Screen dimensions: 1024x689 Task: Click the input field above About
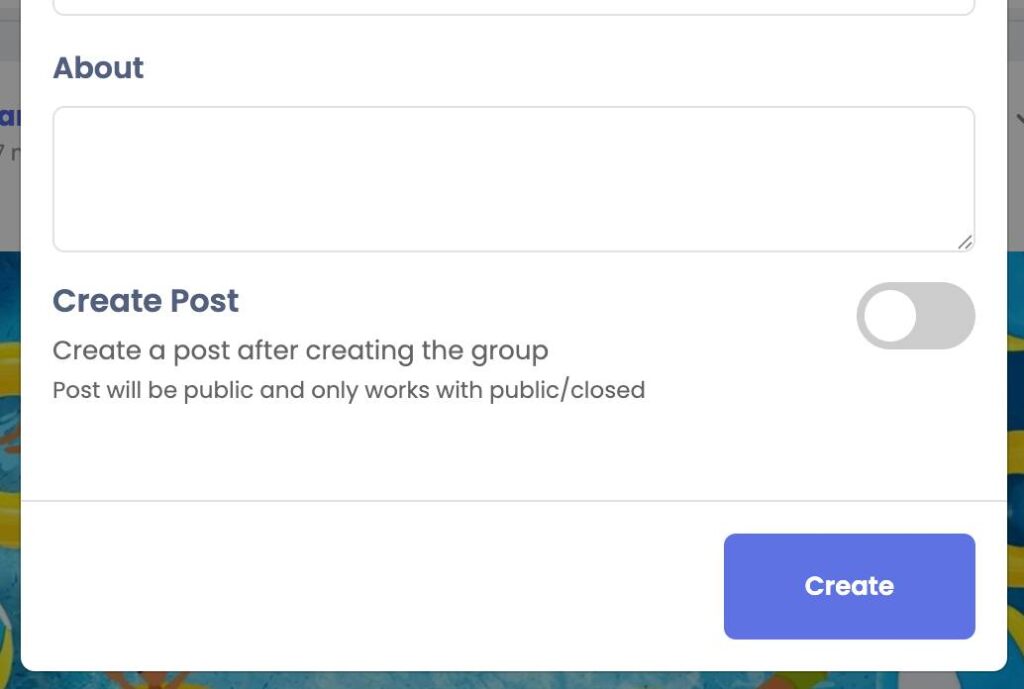[x=513, y=7]
